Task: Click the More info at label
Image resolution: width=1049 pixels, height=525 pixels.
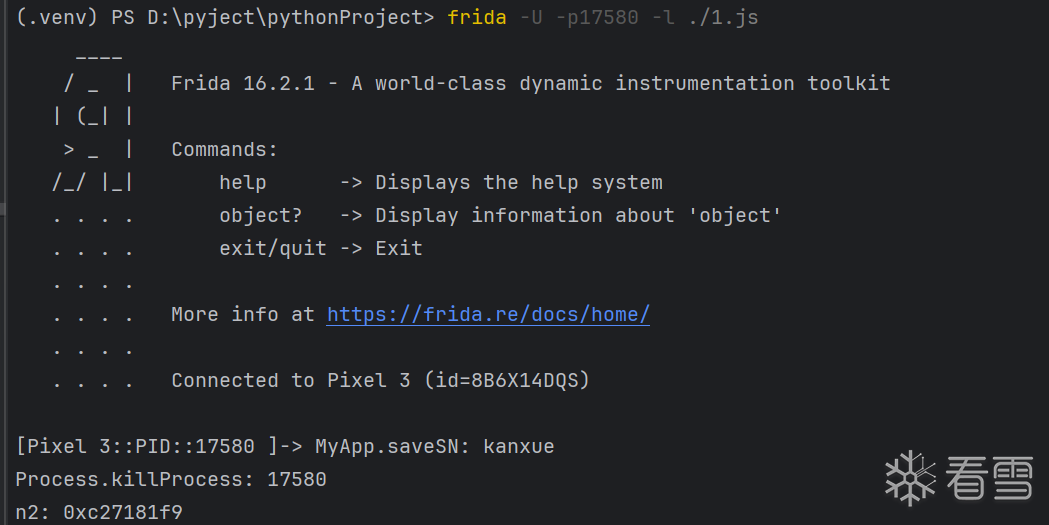Action: point(243,315)
